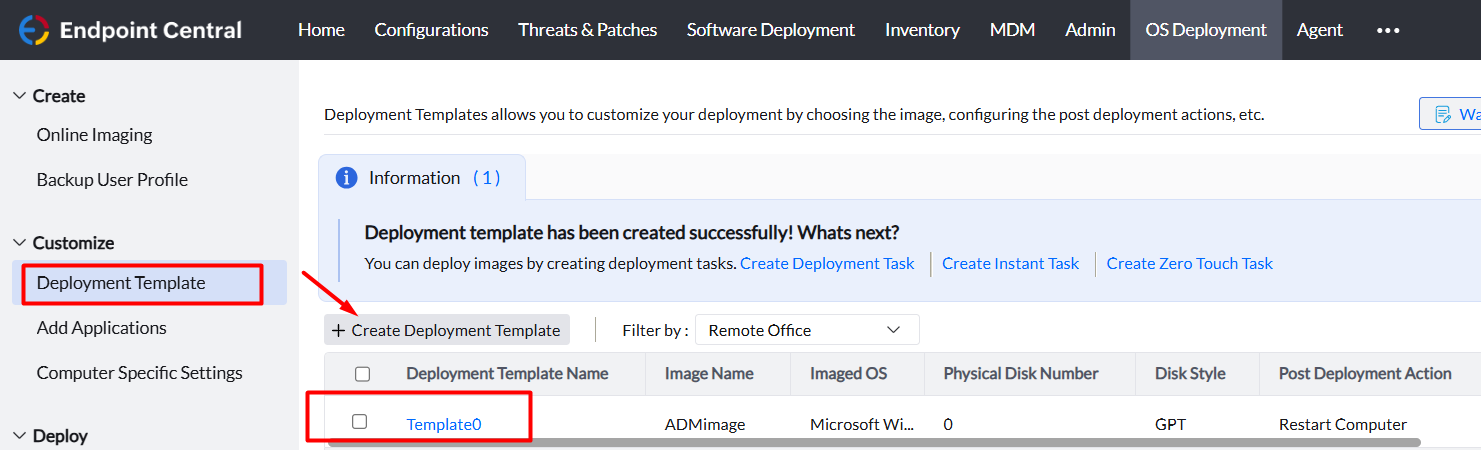Click plus icon of Create Deployment Template
This screenshot has width=1481, height=450.
coord(338,330)
